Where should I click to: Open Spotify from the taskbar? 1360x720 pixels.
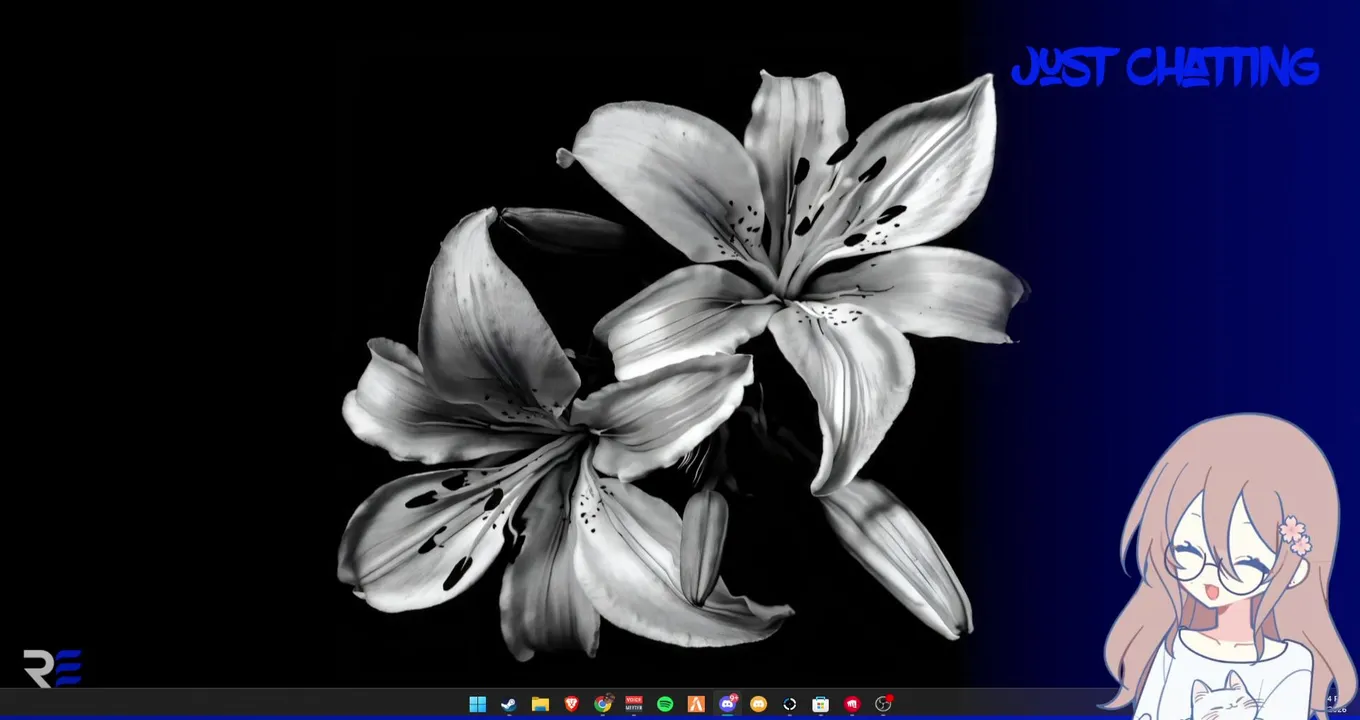tap(665, 704)
